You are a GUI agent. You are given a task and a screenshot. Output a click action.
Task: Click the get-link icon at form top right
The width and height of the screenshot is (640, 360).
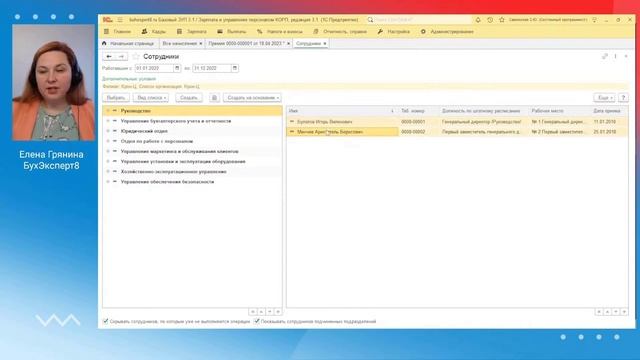pos(605,56)
